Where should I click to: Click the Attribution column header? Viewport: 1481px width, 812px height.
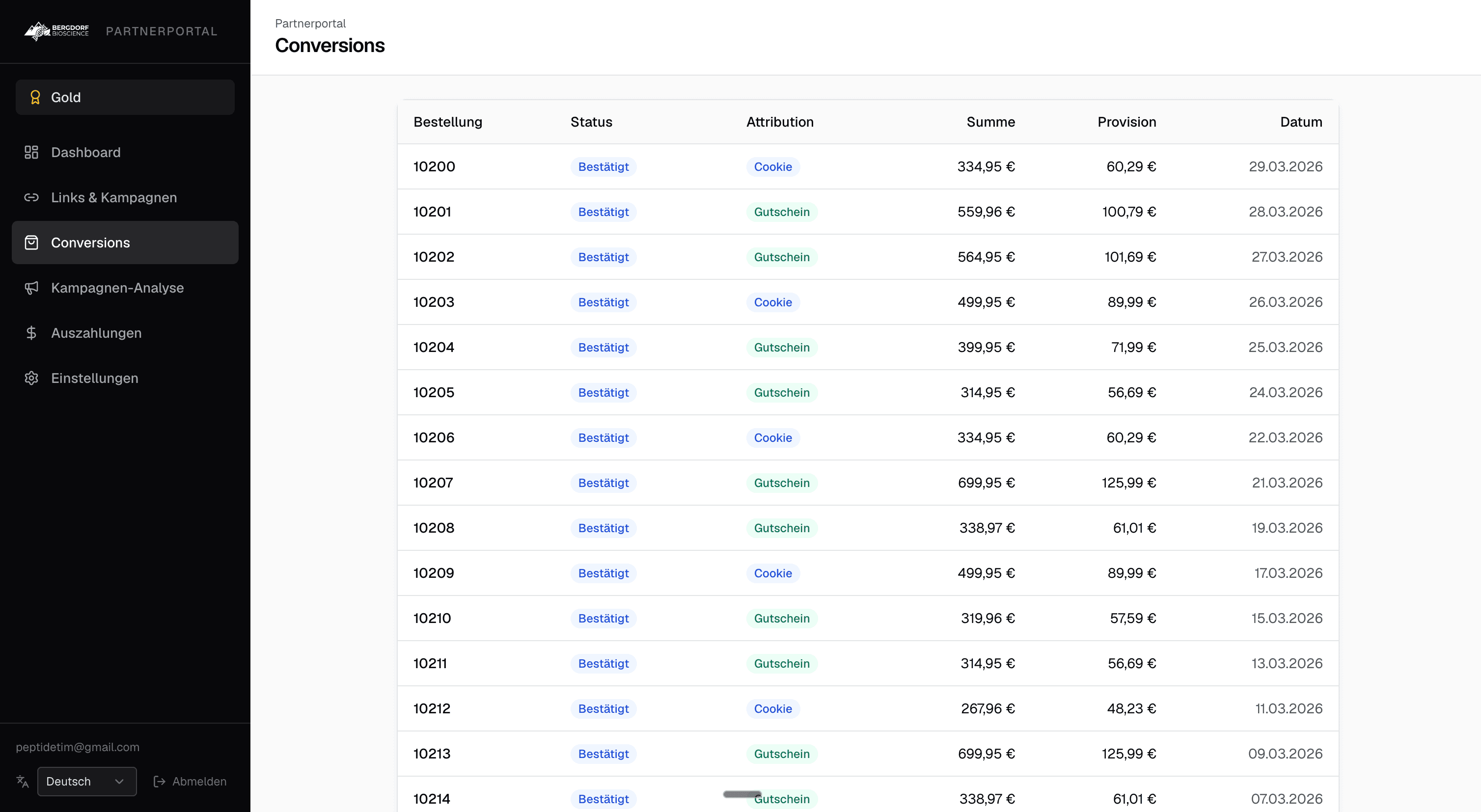(x=780, y=122)
